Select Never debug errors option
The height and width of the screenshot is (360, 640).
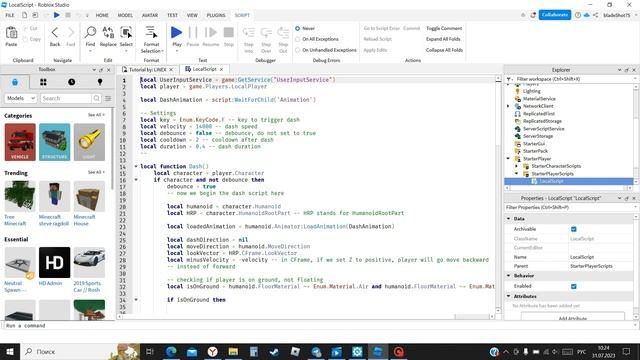pyautogui.click(x=298, y=28)
